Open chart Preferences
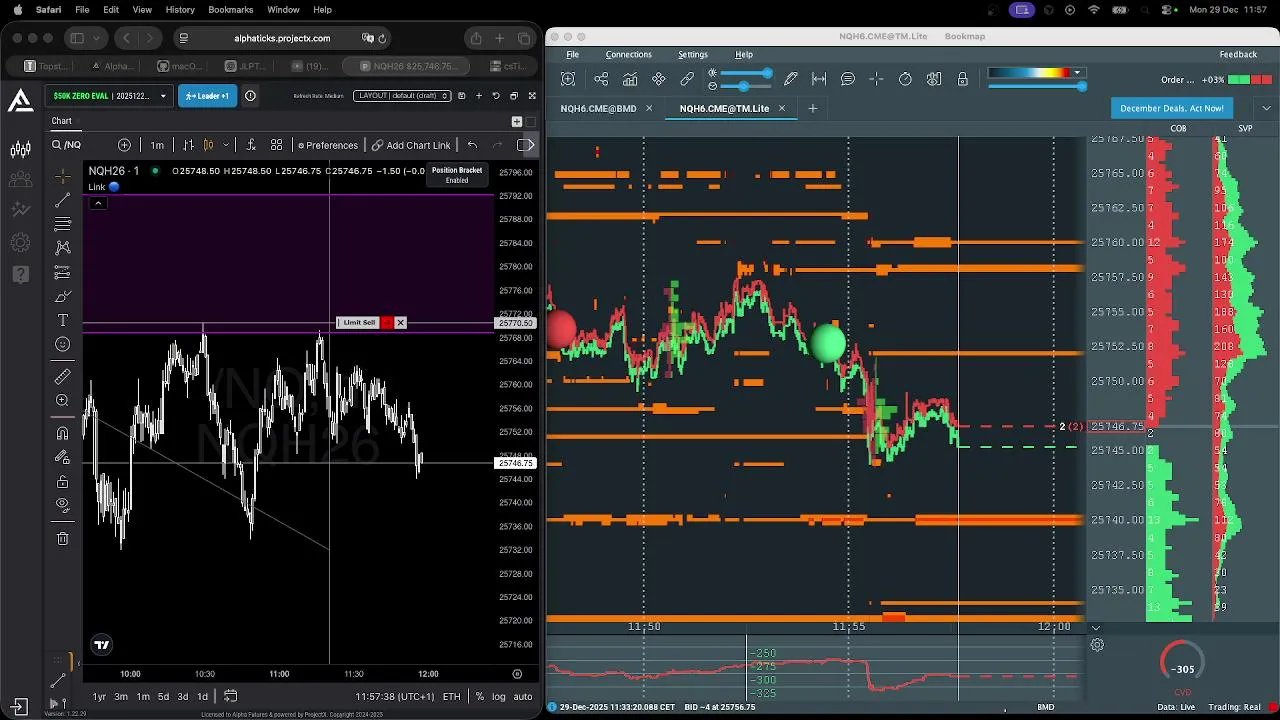This screenshot has width=1280, height=720. pyautogui.click(x=327, y=145)
